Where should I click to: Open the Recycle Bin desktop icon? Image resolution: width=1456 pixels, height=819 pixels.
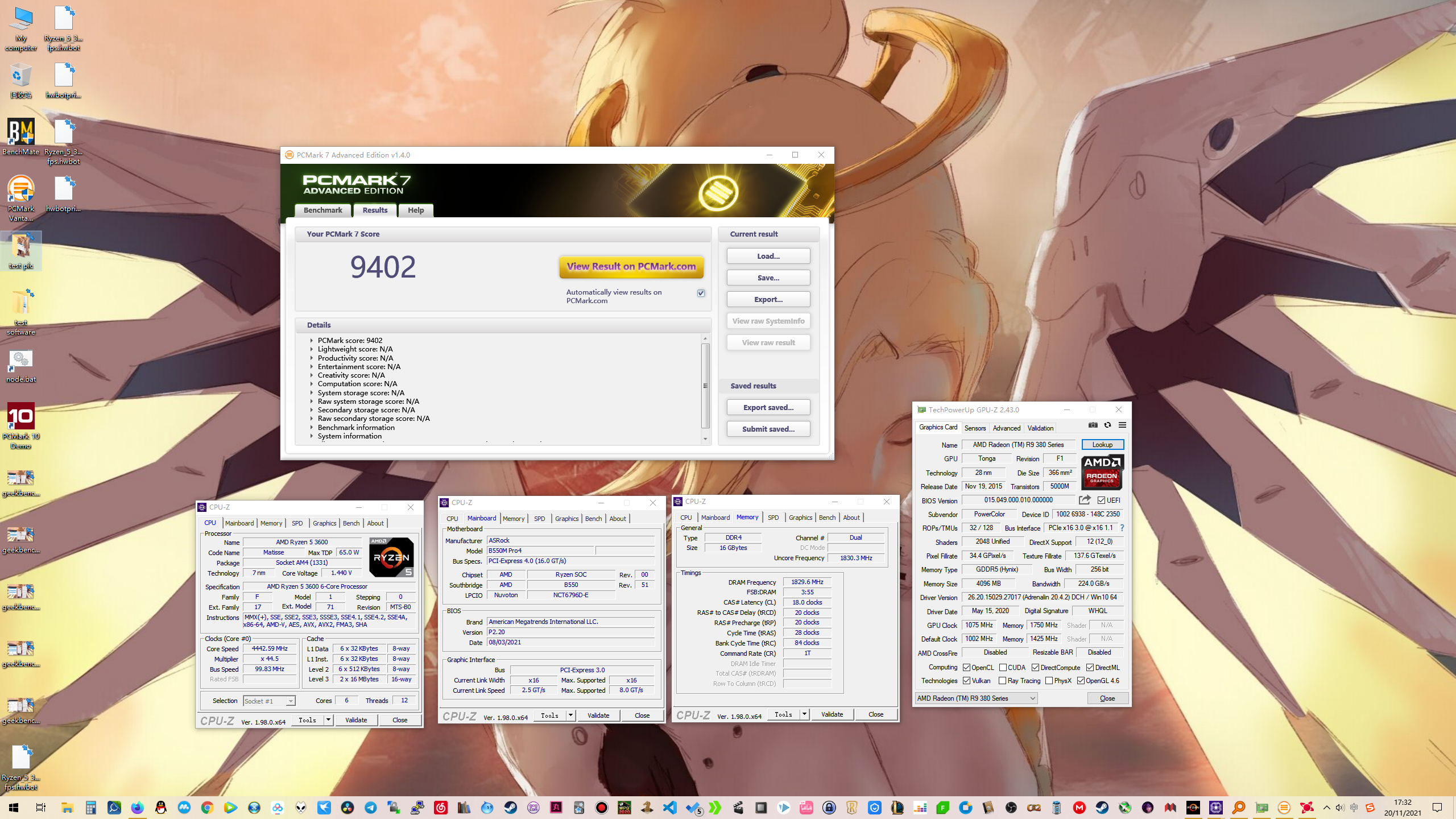point(21,80)
